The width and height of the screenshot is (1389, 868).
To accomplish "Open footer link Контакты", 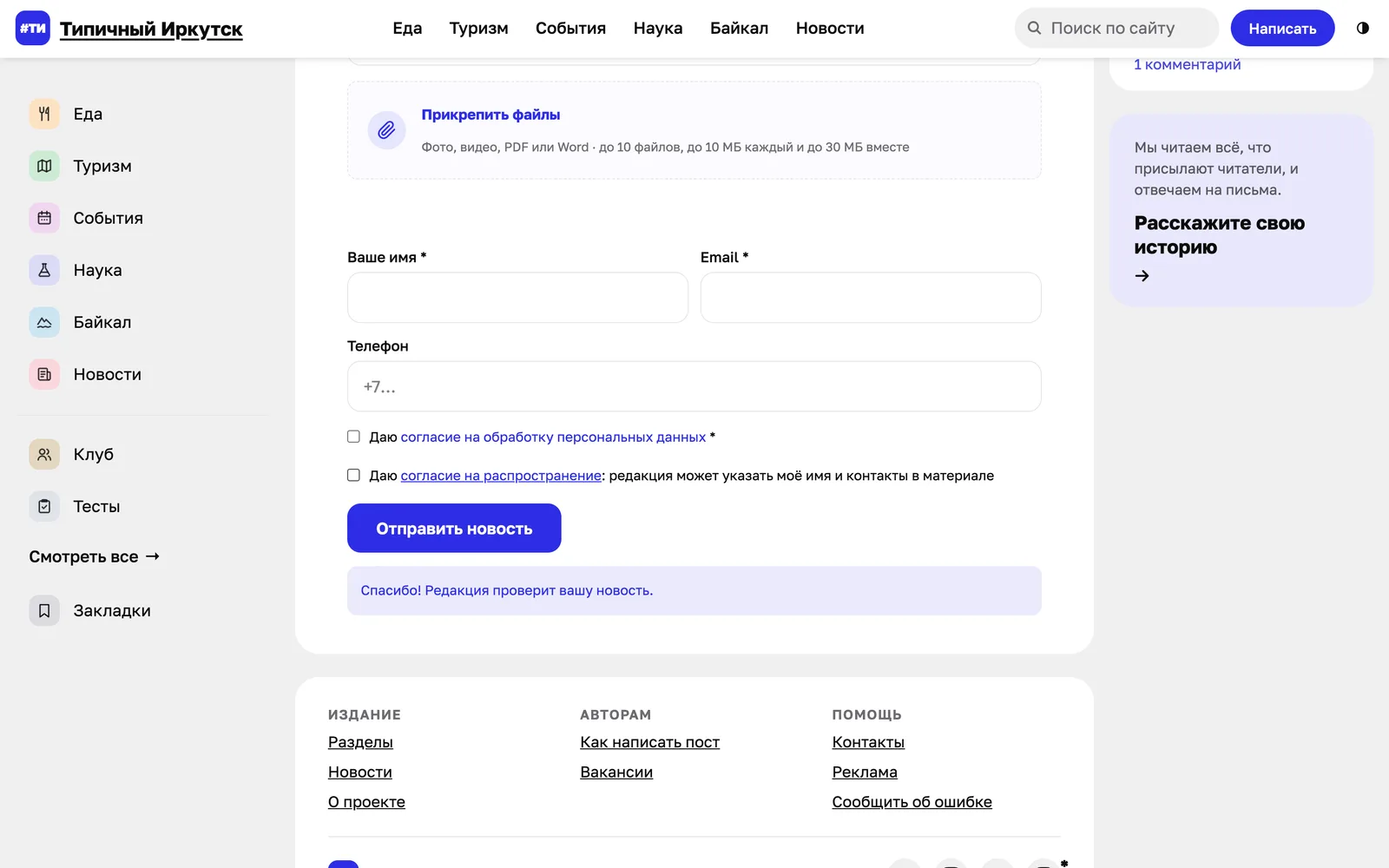I will tap(868, 742).
